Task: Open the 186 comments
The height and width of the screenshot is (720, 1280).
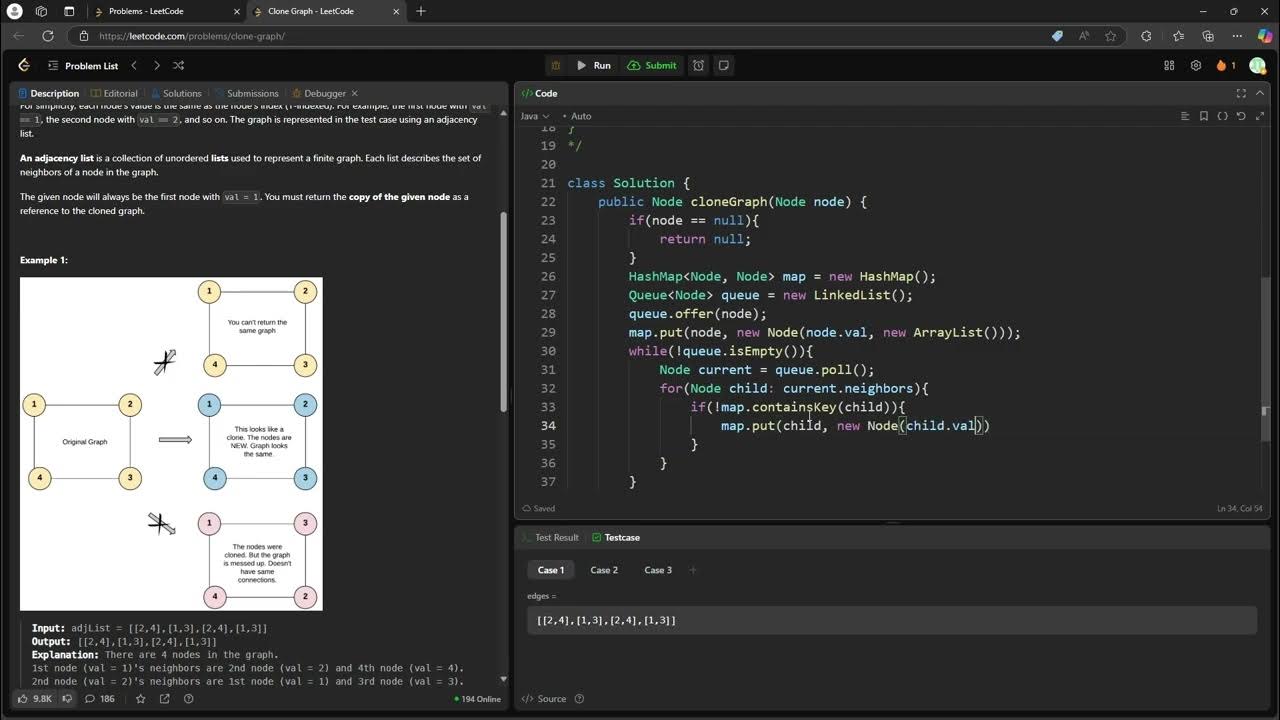Action: [99, 699]
